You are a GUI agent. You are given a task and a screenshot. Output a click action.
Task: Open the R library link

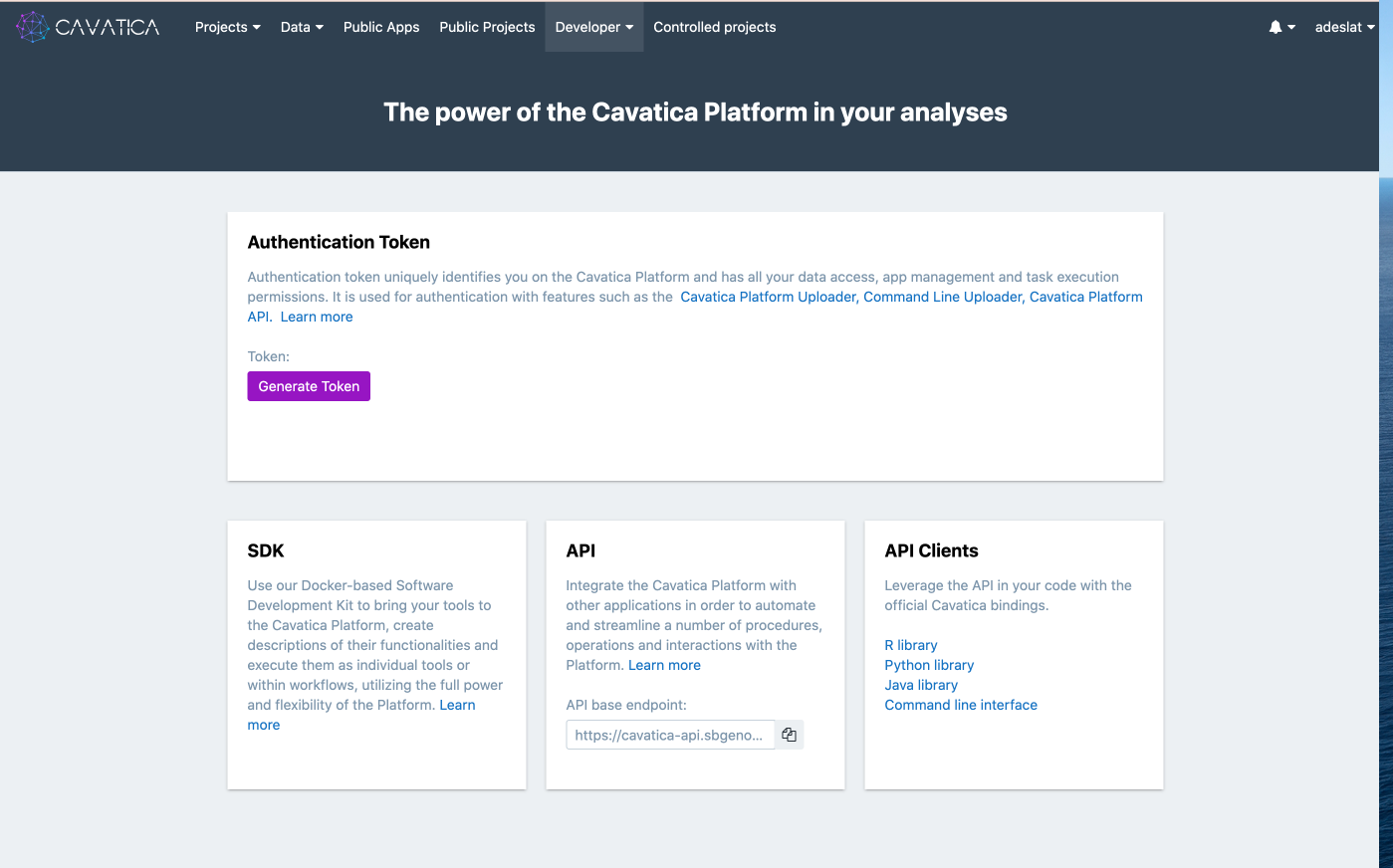[910, 645]
